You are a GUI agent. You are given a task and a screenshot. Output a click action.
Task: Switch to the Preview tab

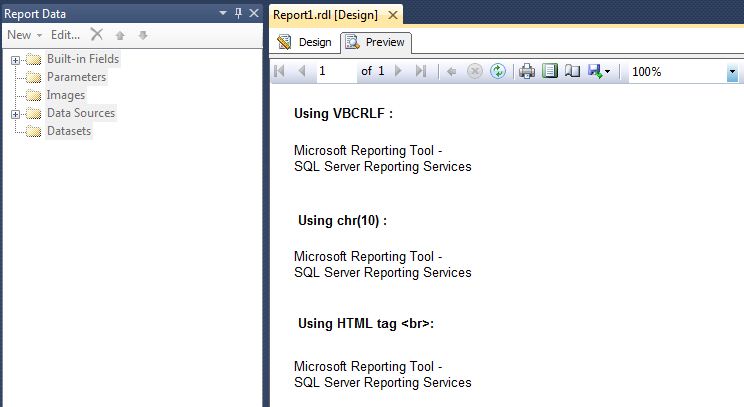376,42
